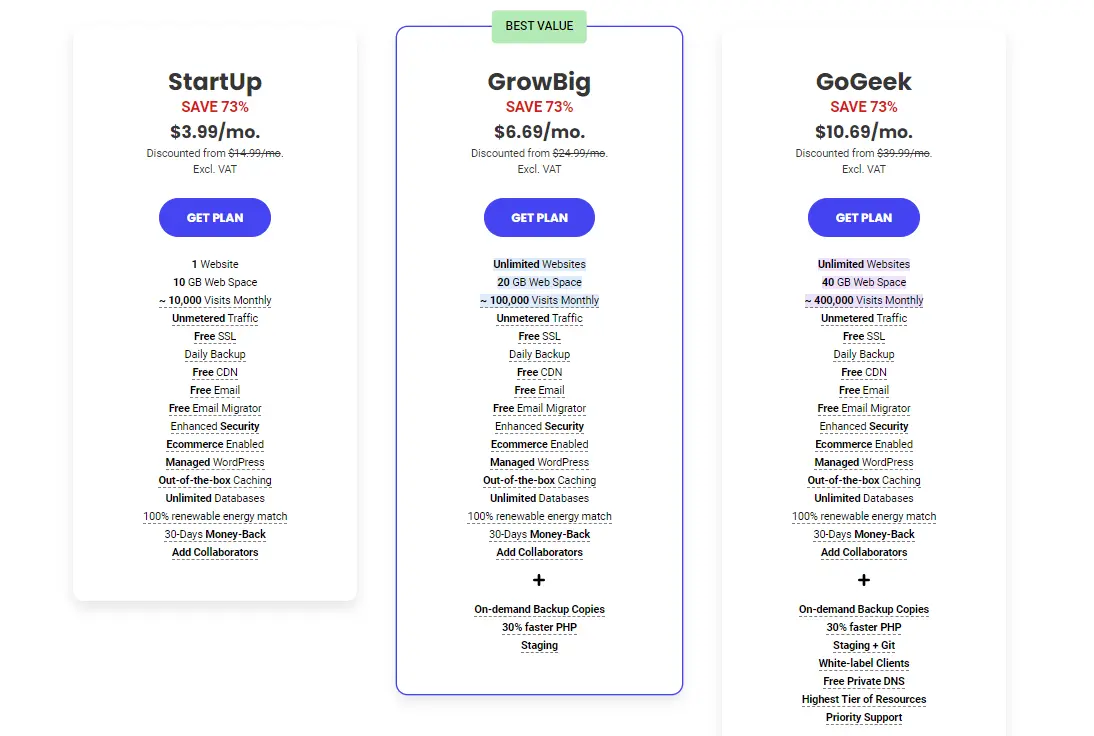
Task: Click Managed WordPress under GrowBig
Action: [x=539, y=462]
